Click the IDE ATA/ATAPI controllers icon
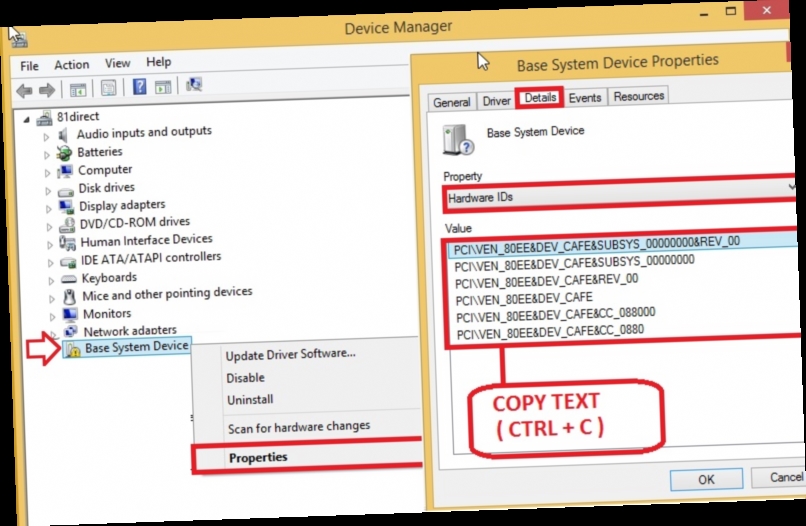This screenshot has height=526, width=806. pos(68,262)
